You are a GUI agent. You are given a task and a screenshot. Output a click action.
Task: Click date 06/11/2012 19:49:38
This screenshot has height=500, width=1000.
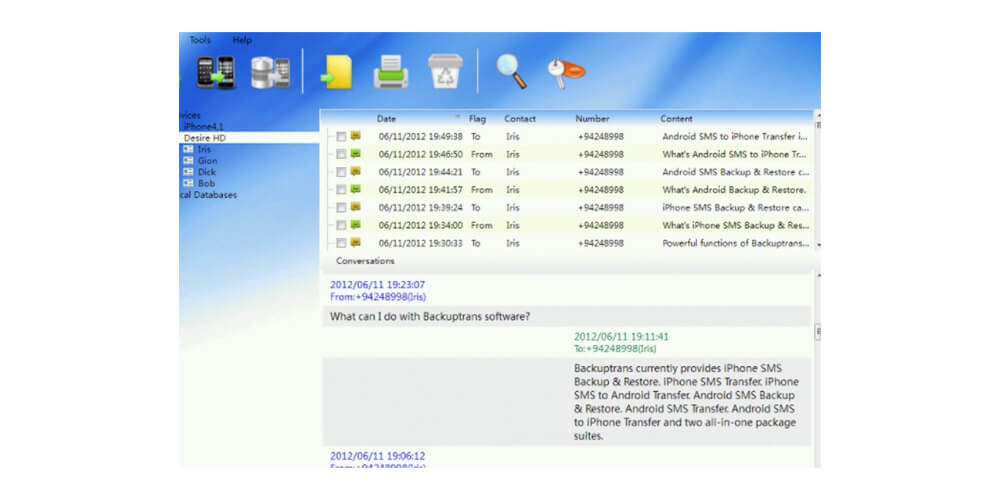tap(421, 136)
